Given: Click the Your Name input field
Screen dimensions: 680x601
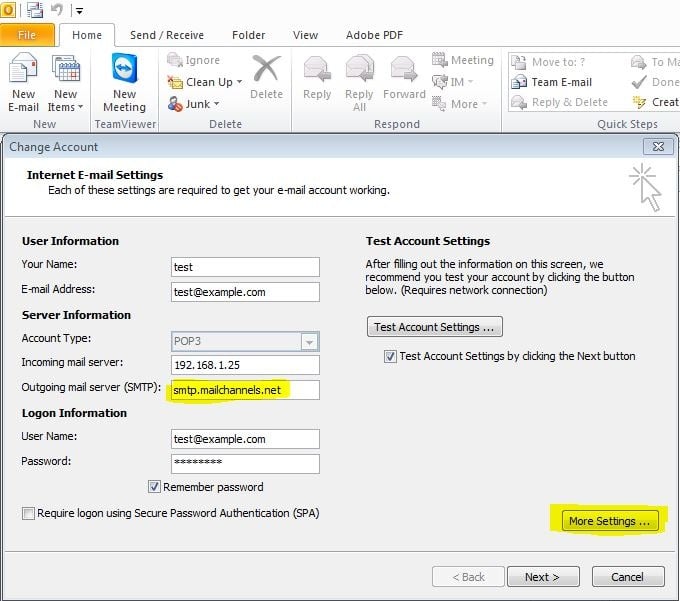Looking at the screenshot, I should [245, 267].
